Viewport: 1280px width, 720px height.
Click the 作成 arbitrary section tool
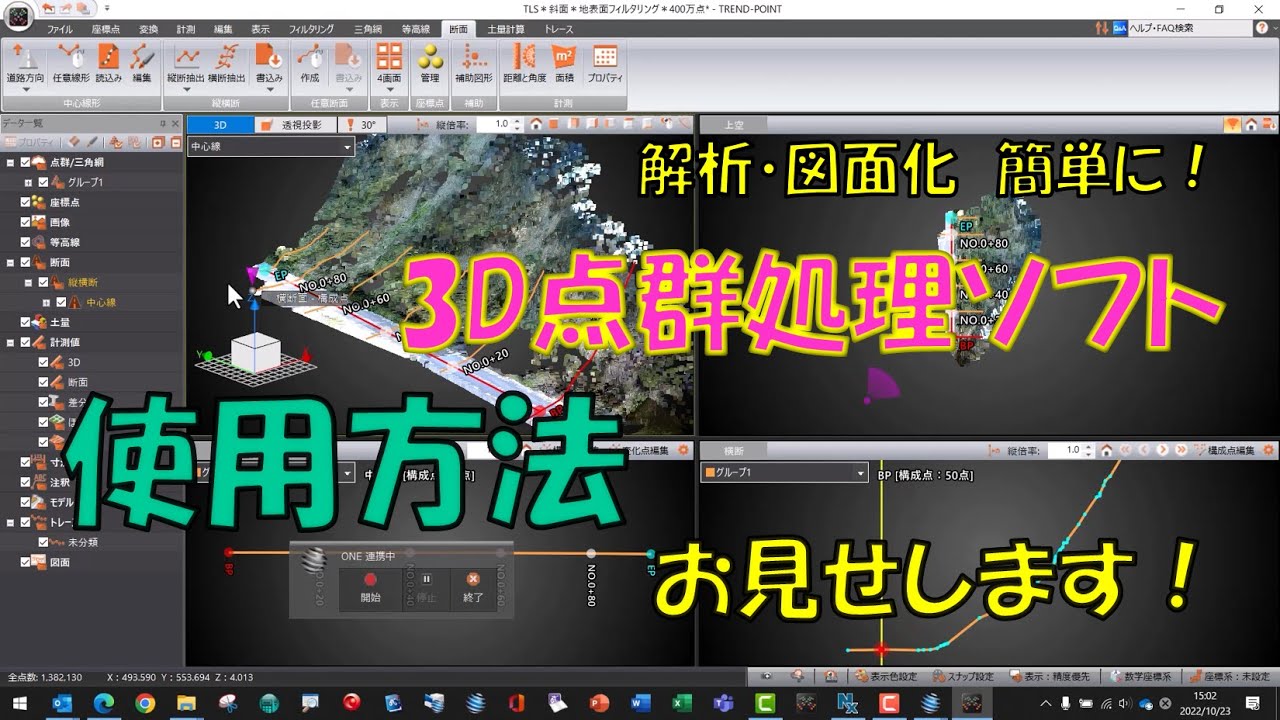pyautogui.click(x=310, y=63)
